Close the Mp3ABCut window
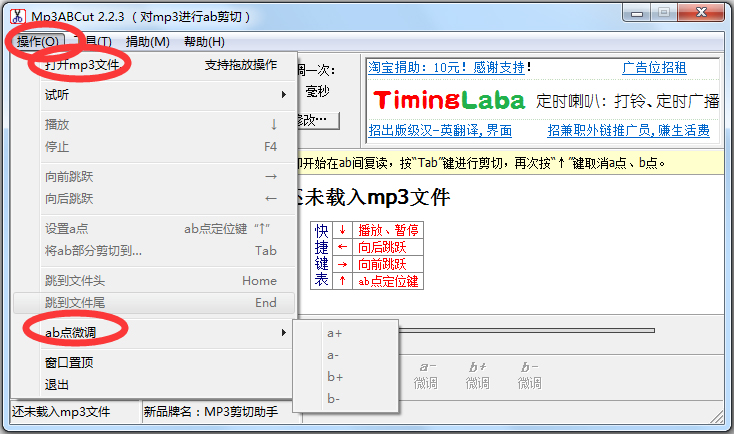The height and width of the screenshot is (434, 734). 701,13
